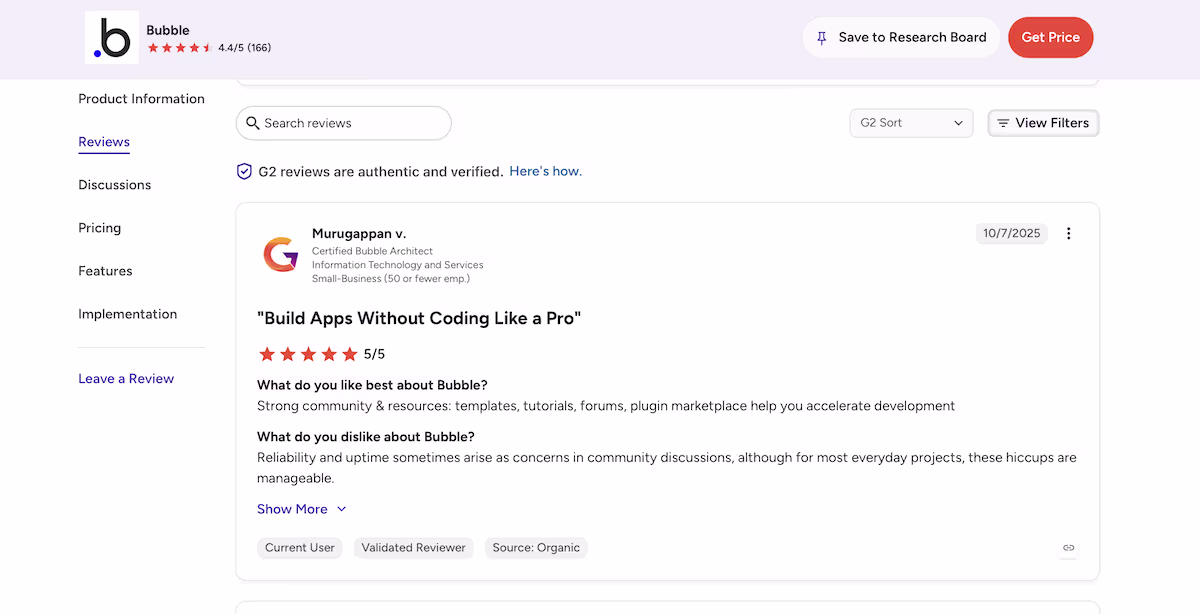The width and height of the screenshot is (1200, 614).
Task: Click the 4.4/5 (166) rating text
Action: (x=245, y=48)
